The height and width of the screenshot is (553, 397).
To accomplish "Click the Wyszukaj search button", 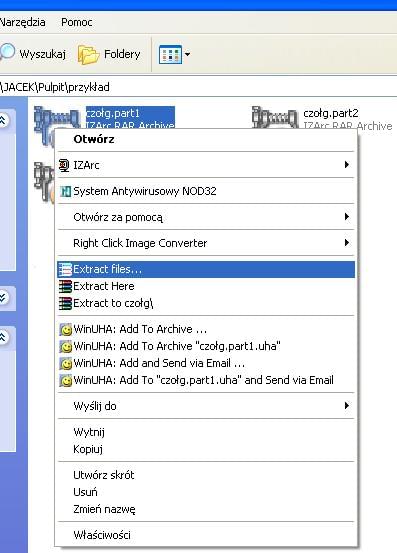I will (32, 54).
